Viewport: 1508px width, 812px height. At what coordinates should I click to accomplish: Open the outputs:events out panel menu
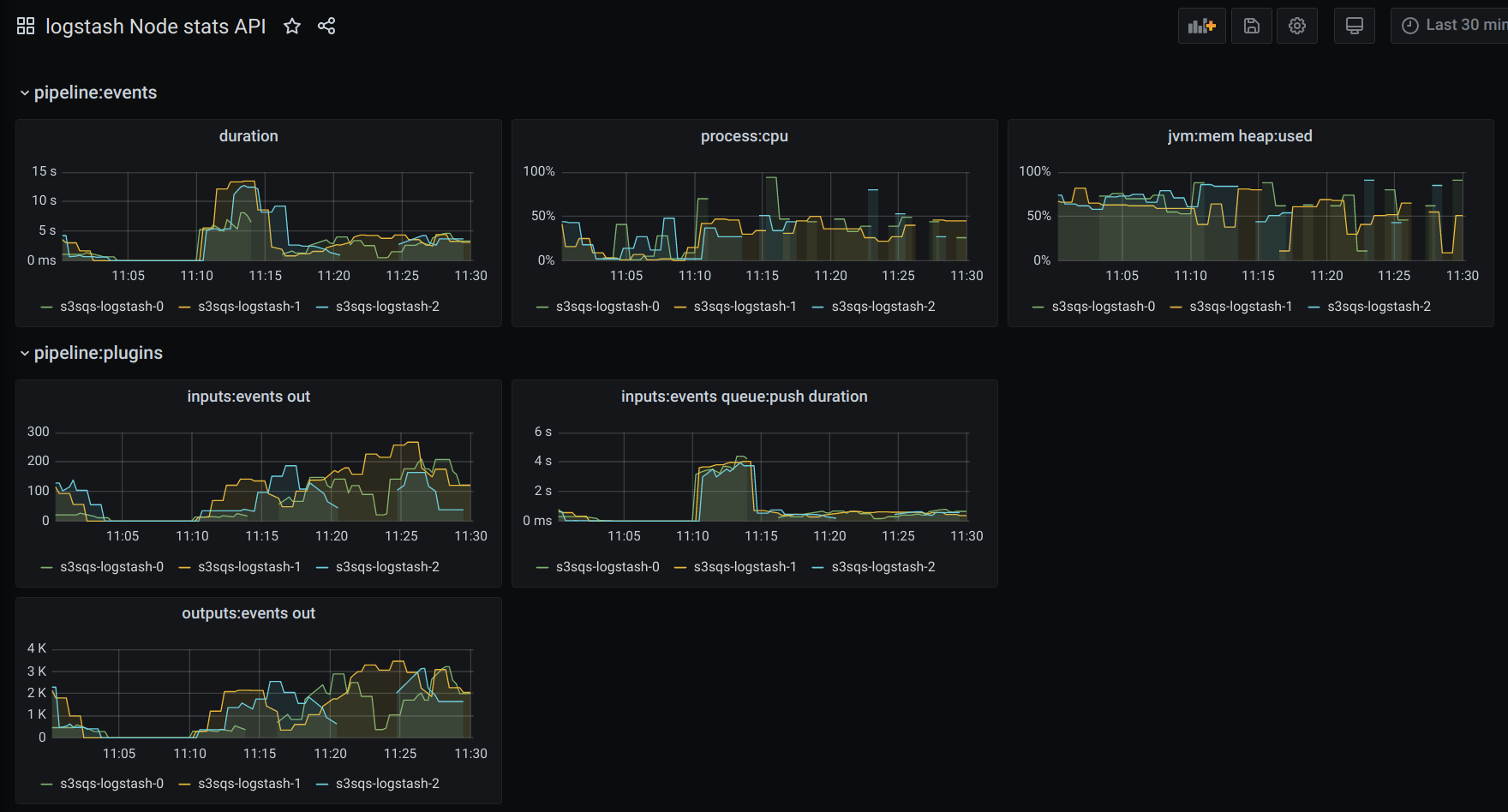point(248,613)
